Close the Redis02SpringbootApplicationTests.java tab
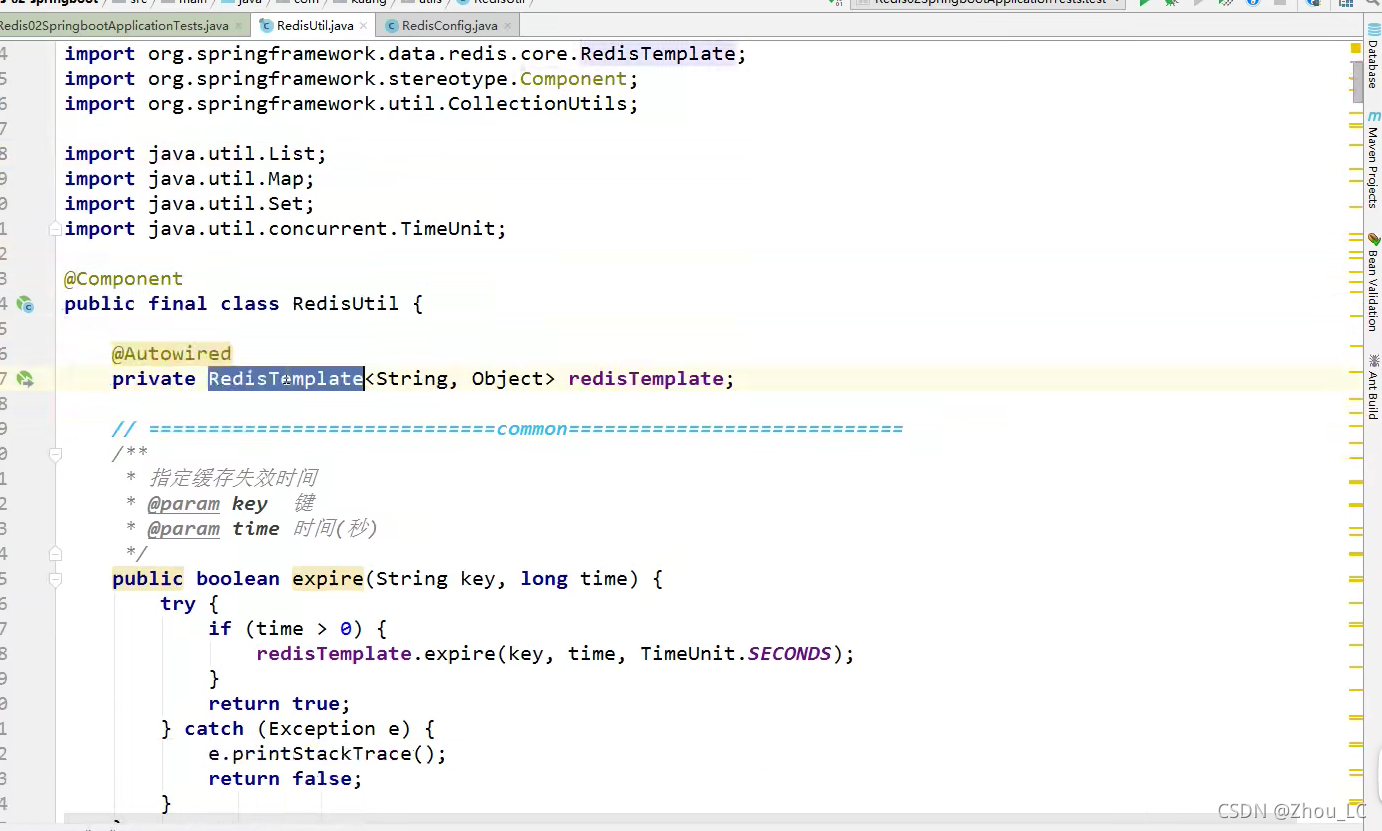 point(238,26)
